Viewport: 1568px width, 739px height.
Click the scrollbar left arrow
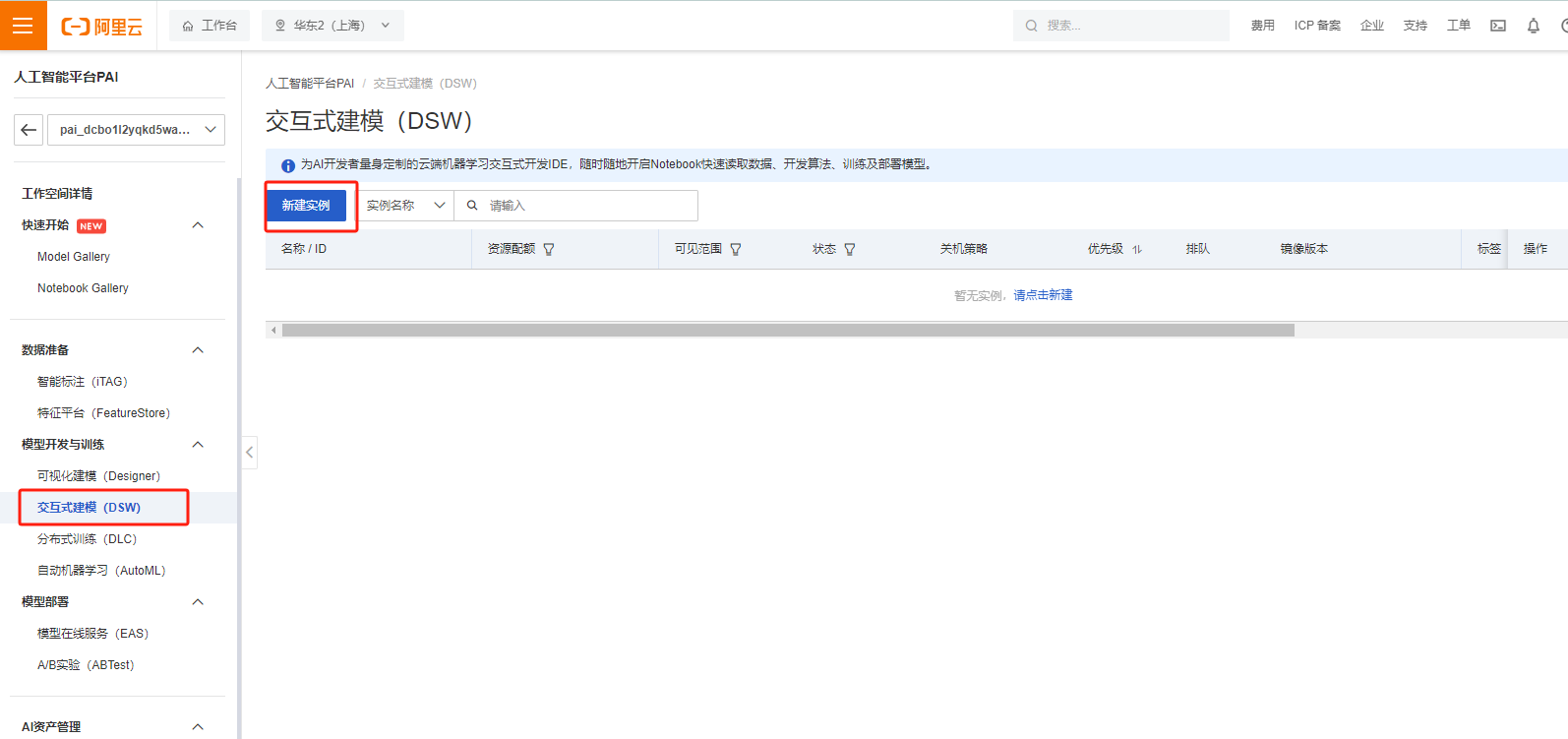[x=273, y=331]
